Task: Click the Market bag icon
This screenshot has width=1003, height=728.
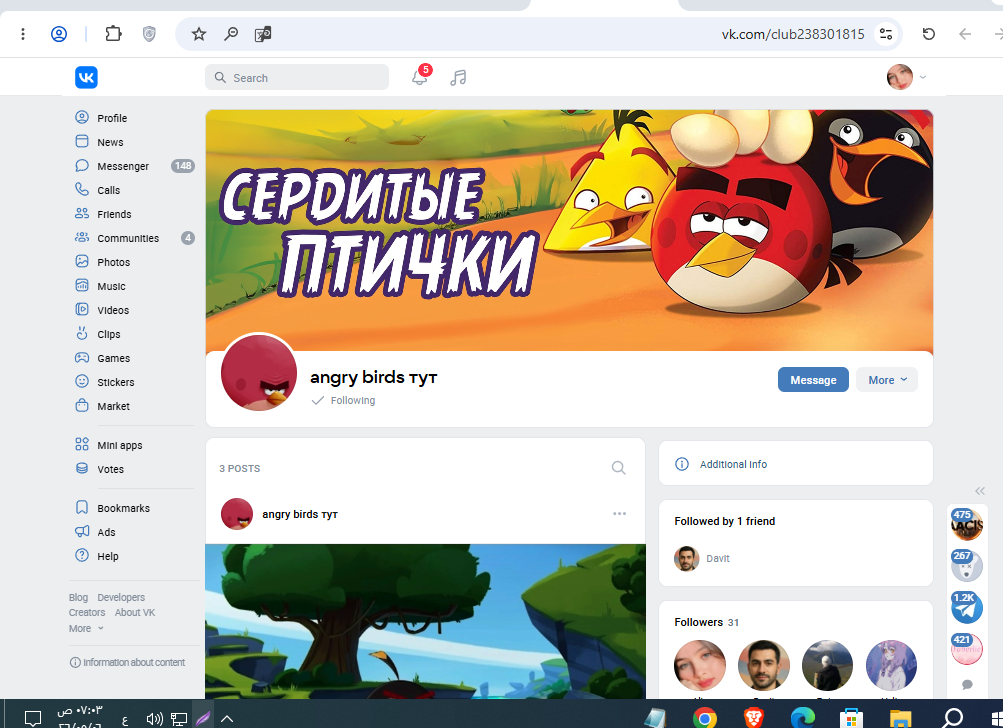Action: pos(82,406)
